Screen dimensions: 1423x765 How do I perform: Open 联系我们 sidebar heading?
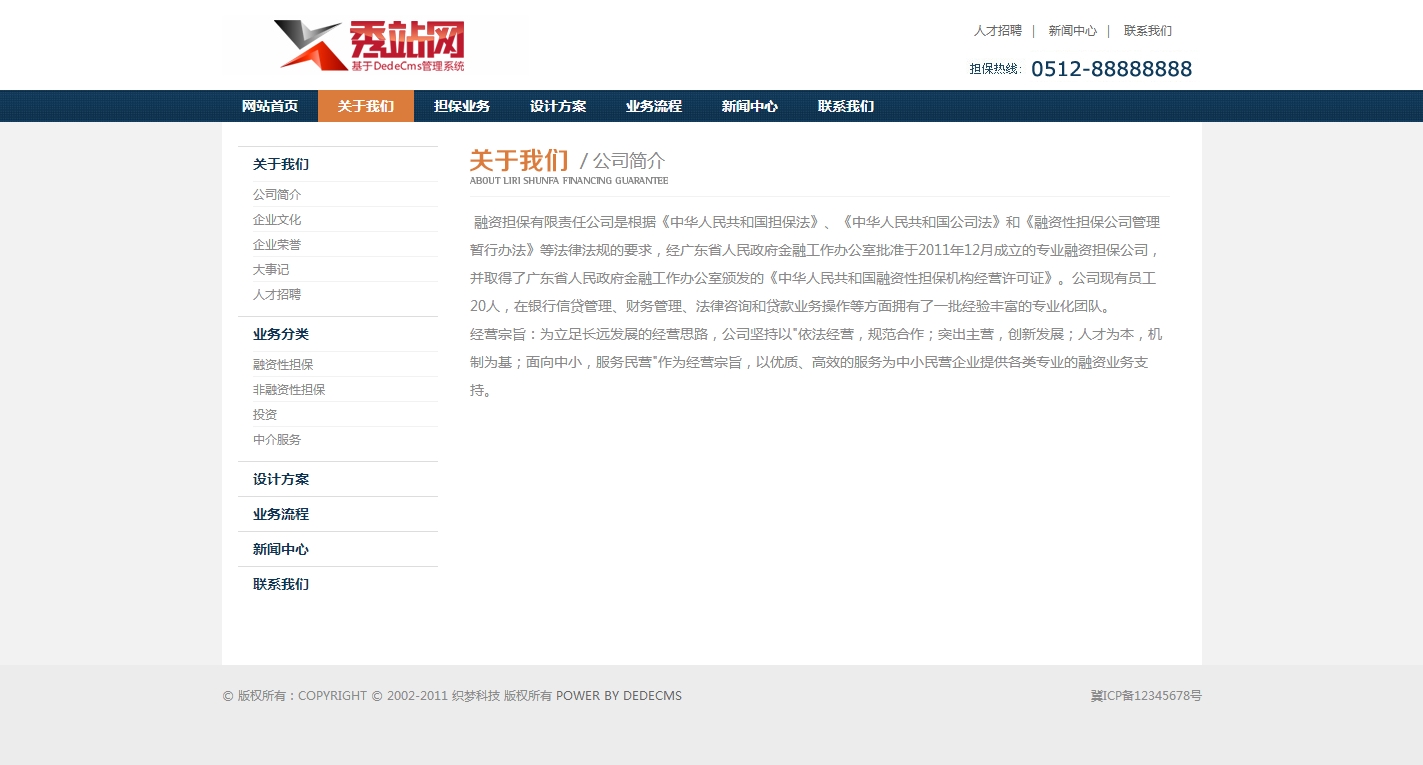[x=281, y=584]
